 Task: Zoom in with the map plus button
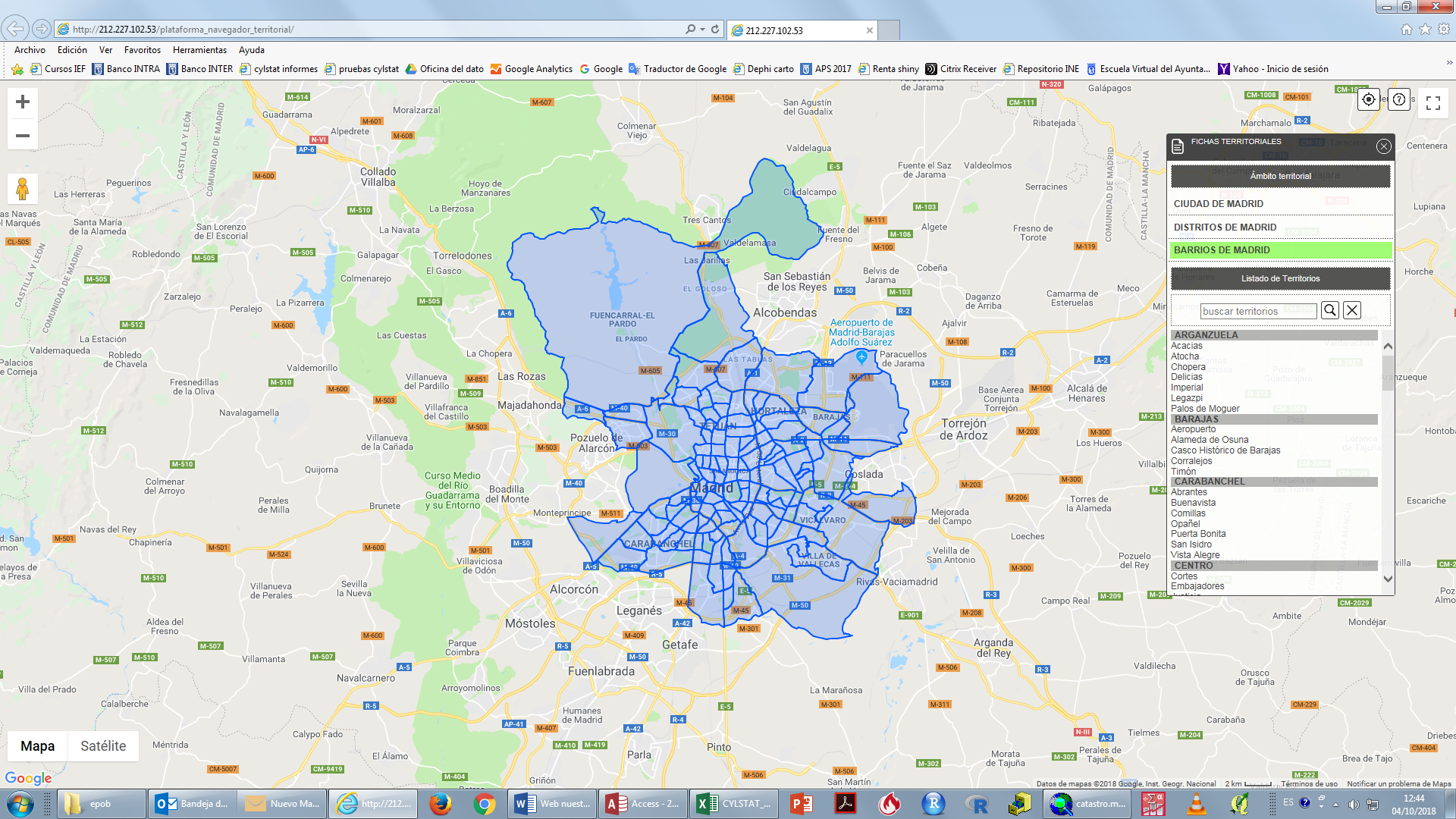pos(23,102)
